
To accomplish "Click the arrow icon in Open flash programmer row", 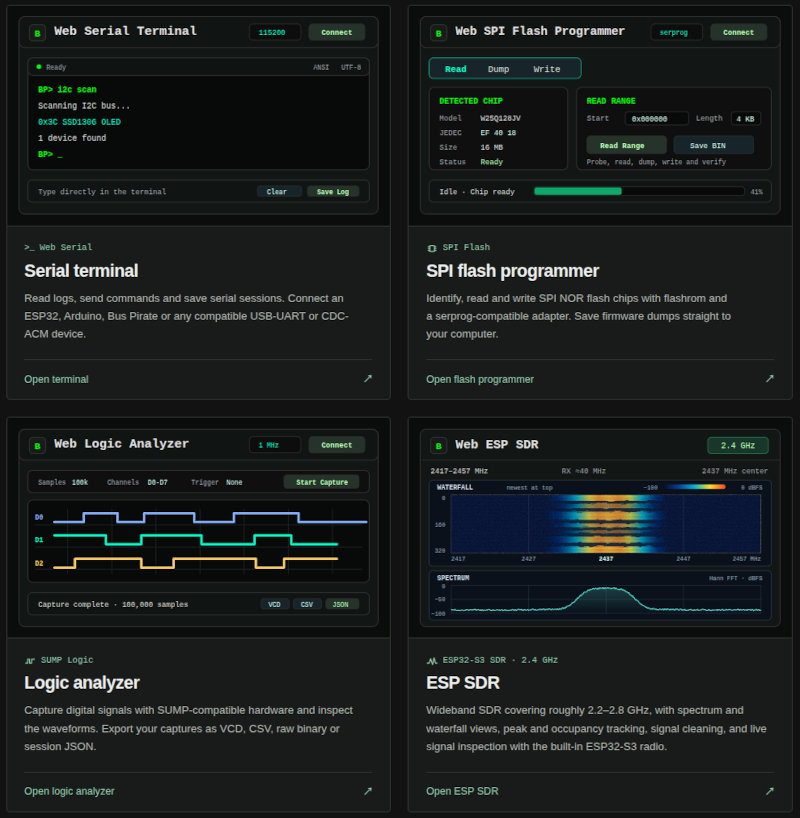I will click(770, 379).
